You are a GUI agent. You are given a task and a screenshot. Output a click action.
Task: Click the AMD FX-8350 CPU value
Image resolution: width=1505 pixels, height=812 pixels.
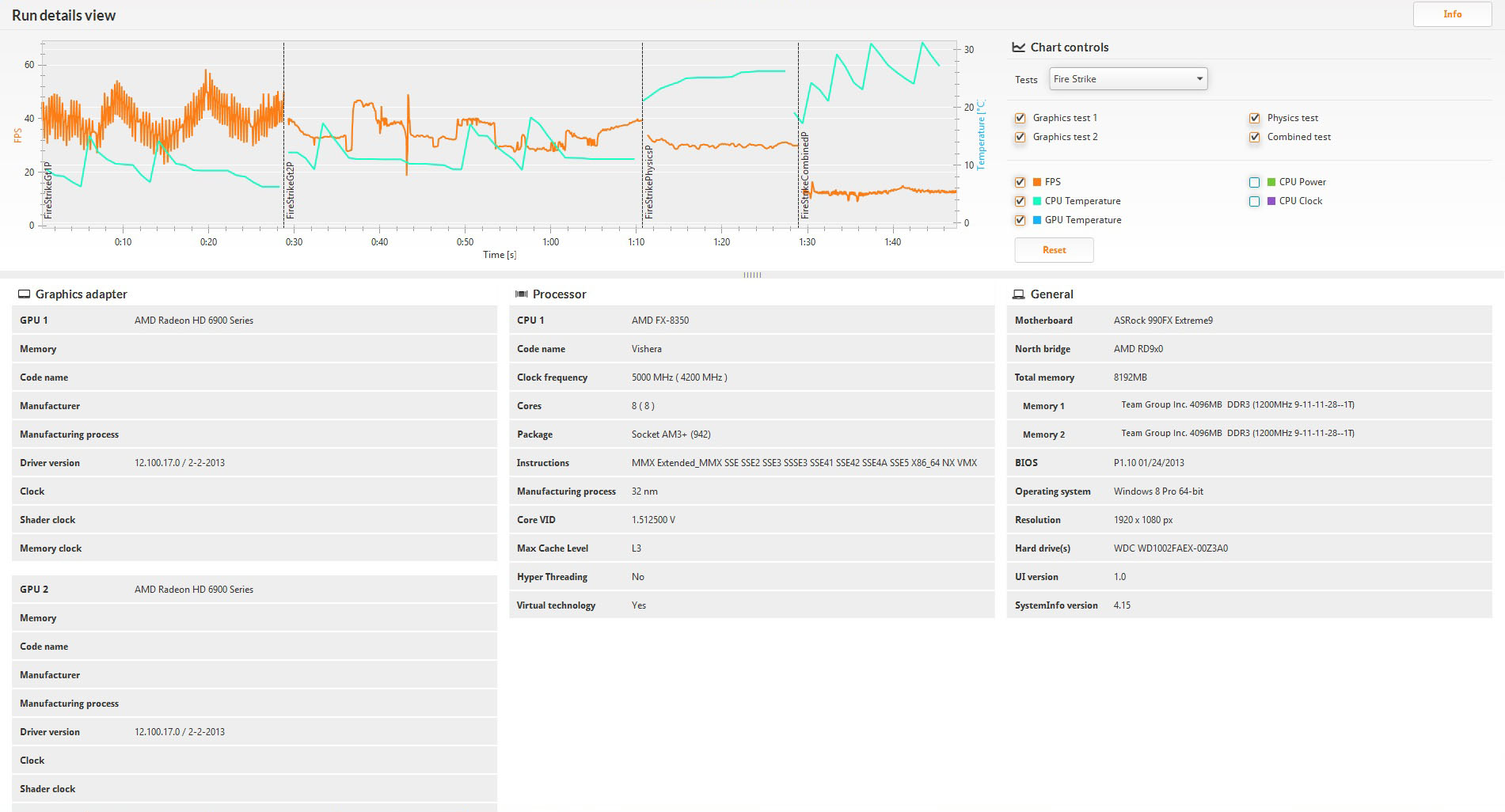tap(660, 321)
